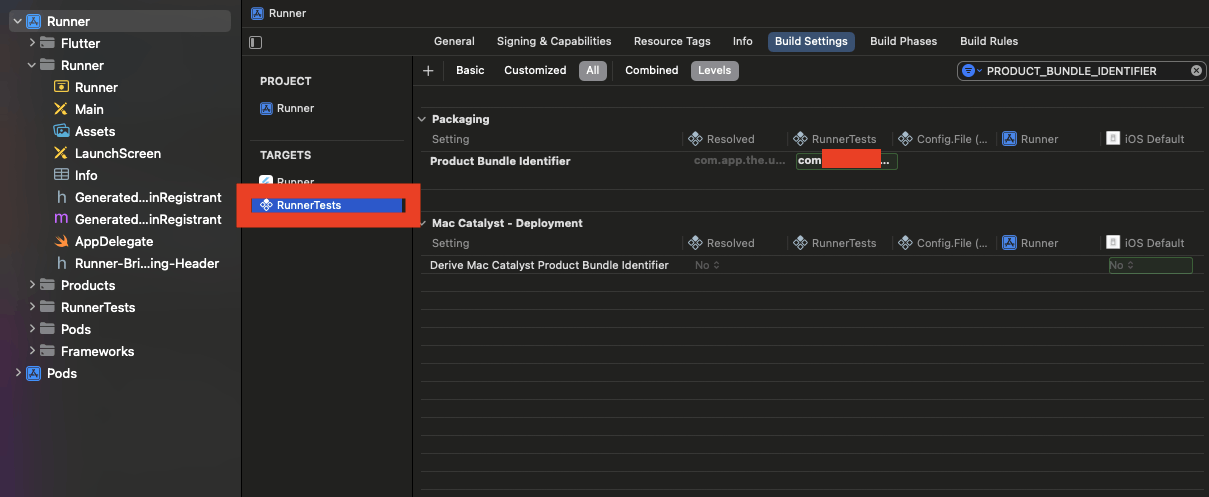1209x497 pixels.
Task: Click the Runner.app product icon in navigator
Action: tap(61, 87)
